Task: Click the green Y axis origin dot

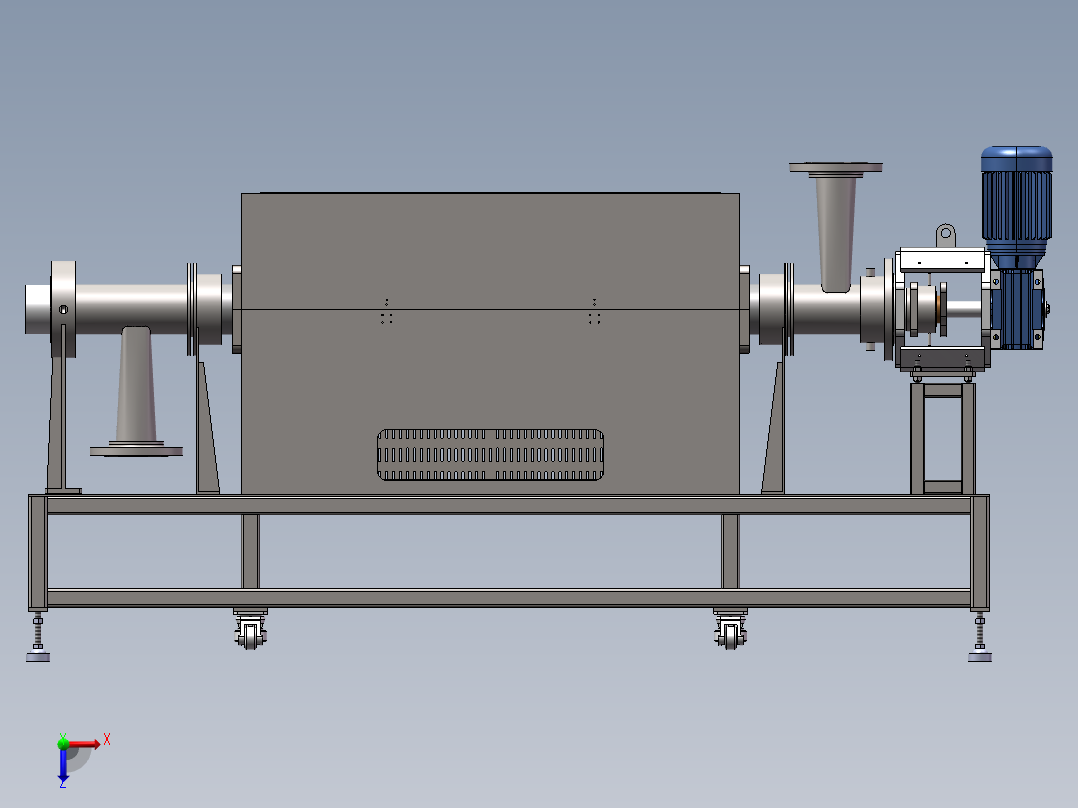Action: click(x=63, y=743)
